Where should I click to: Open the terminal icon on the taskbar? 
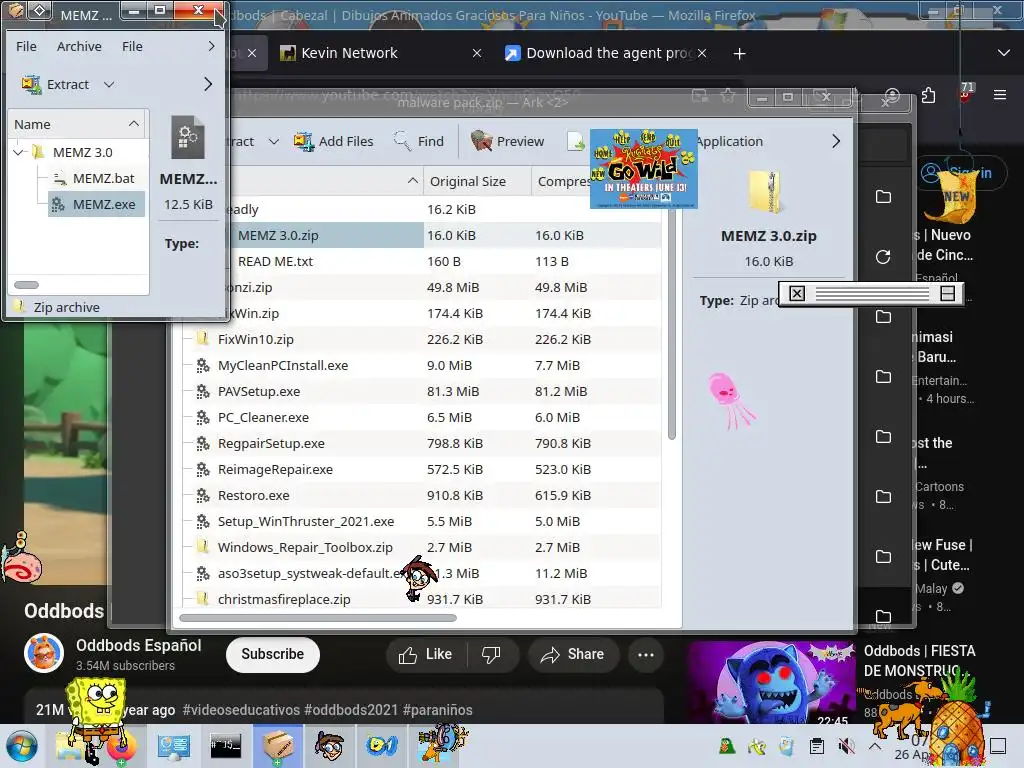225,745
